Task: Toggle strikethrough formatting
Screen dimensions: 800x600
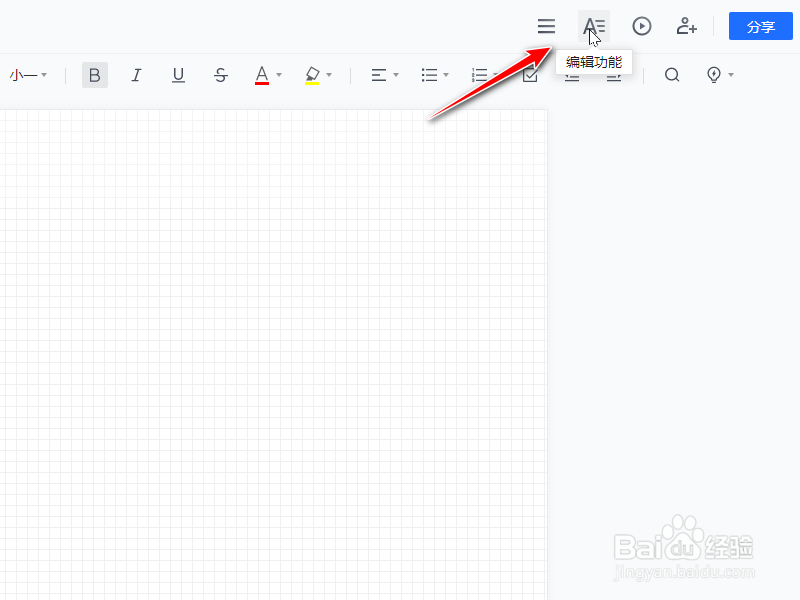Action: click(x=220, y=75)
